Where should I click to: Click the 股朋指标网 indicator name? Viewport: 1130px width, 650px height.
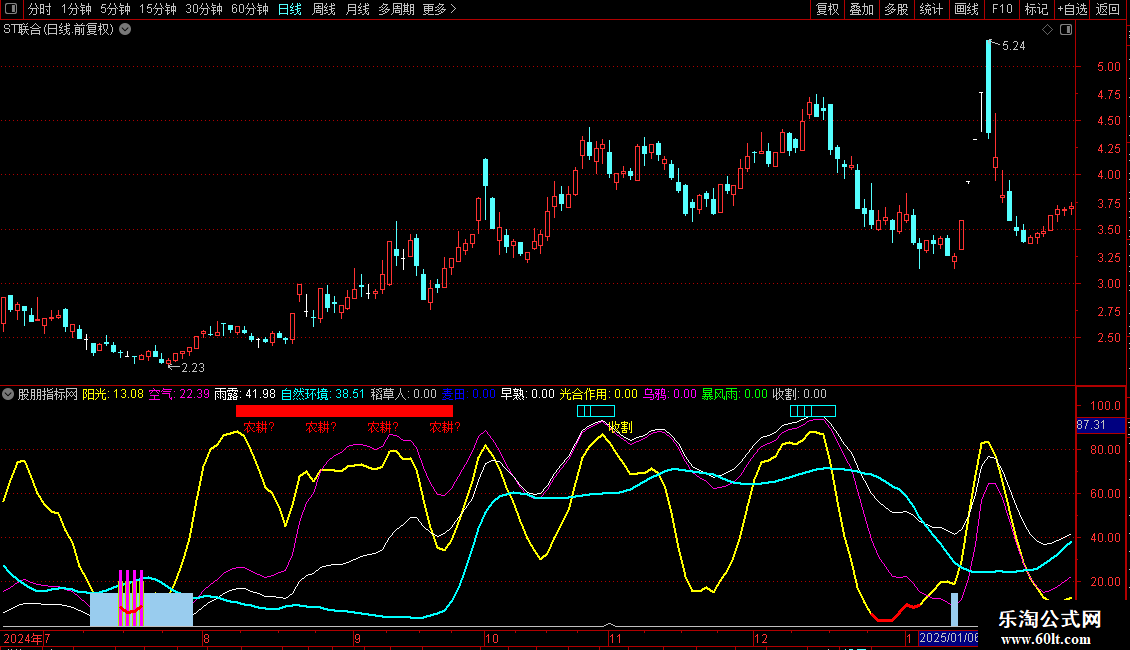pos(48,394)
